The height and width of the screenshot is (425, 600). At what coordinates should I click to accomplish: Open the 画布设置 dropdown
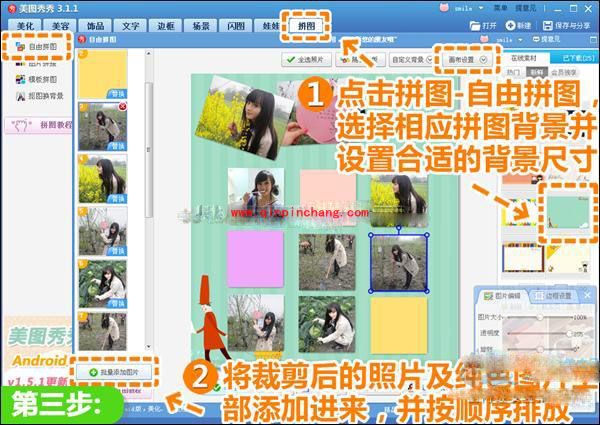pyautogui.click(x=467, y=60)
